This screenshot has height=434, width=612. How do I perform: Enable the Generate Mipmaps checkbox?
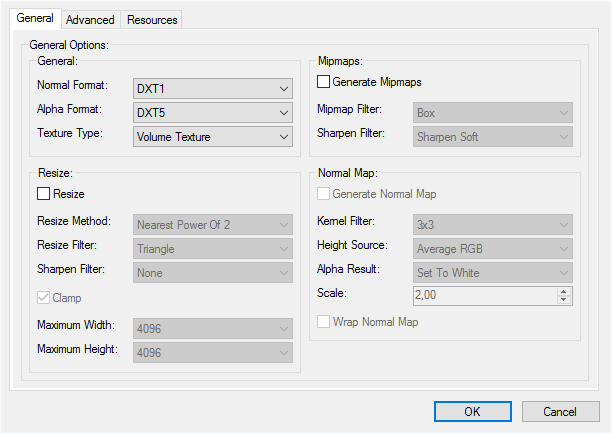coord(324,81)
